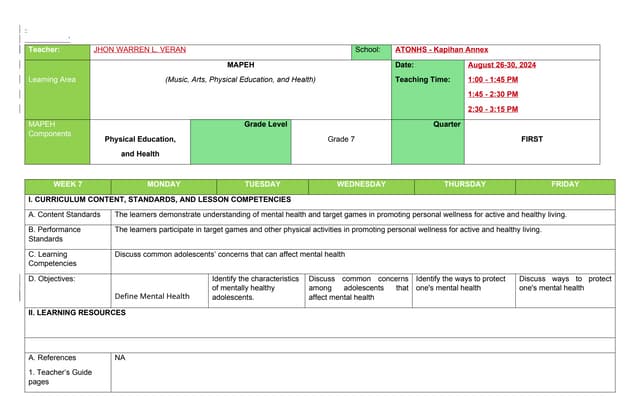Select the date August 26-30, 2024
This screenshot has height=419, width=640.
(502, 65)
